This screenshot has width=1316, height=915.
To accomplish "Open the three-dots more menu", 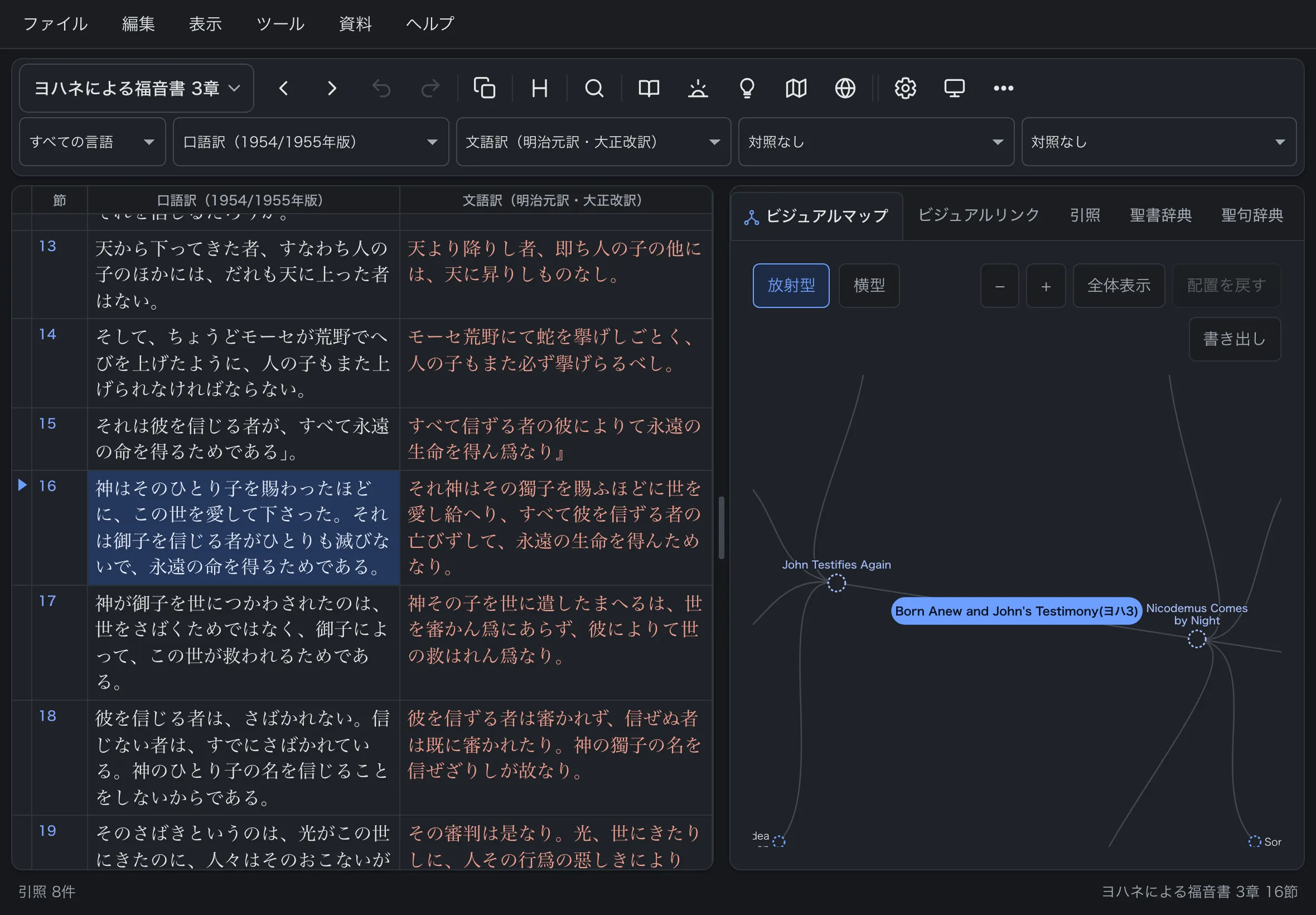I will click(x=1003, y=88).
